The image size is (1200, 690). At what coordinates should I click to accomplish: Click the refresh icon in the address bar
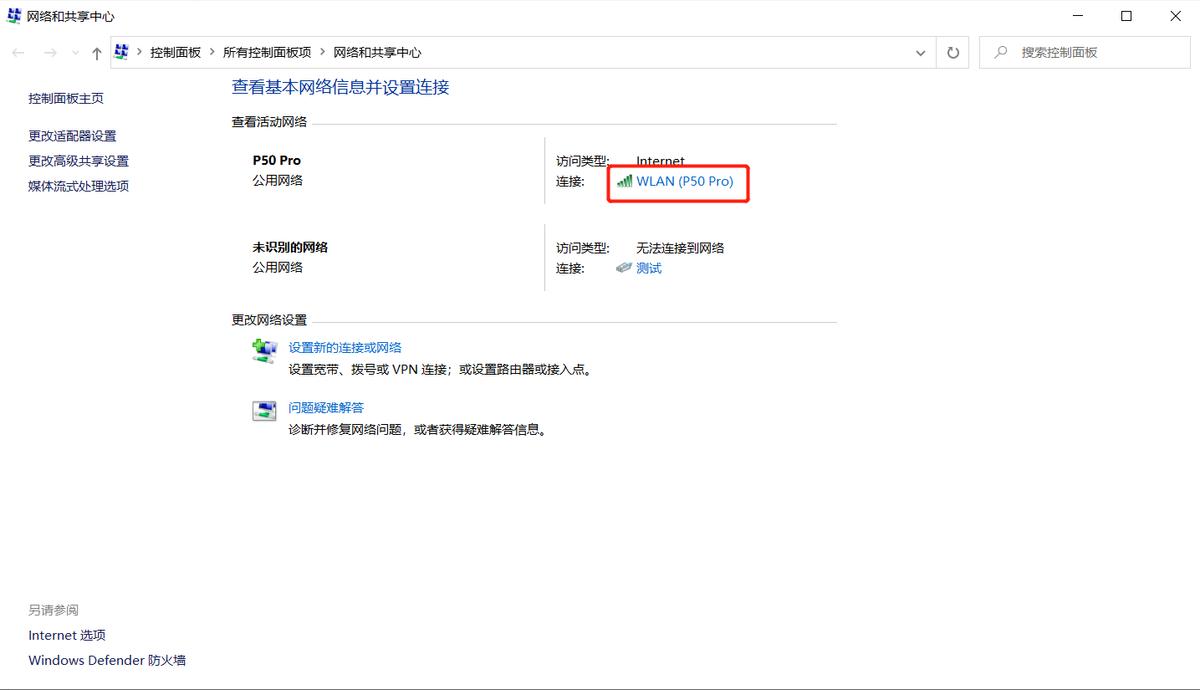[952, 52]
